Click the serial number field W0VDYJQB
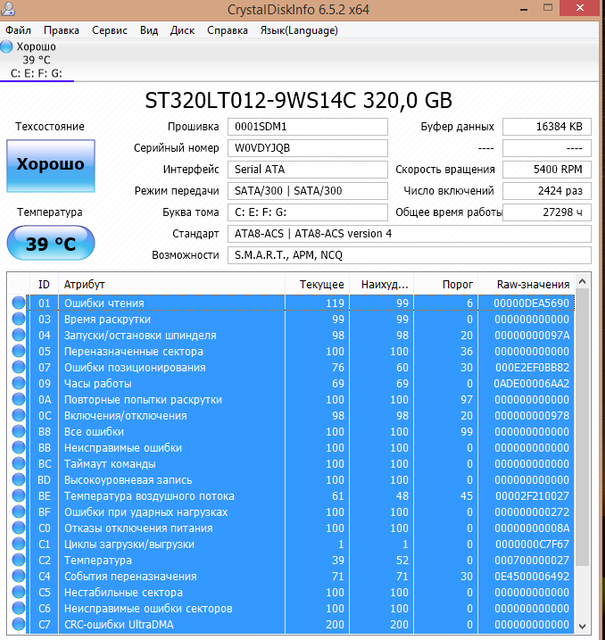This screenshot has height=640, width=605. (307, 148)
